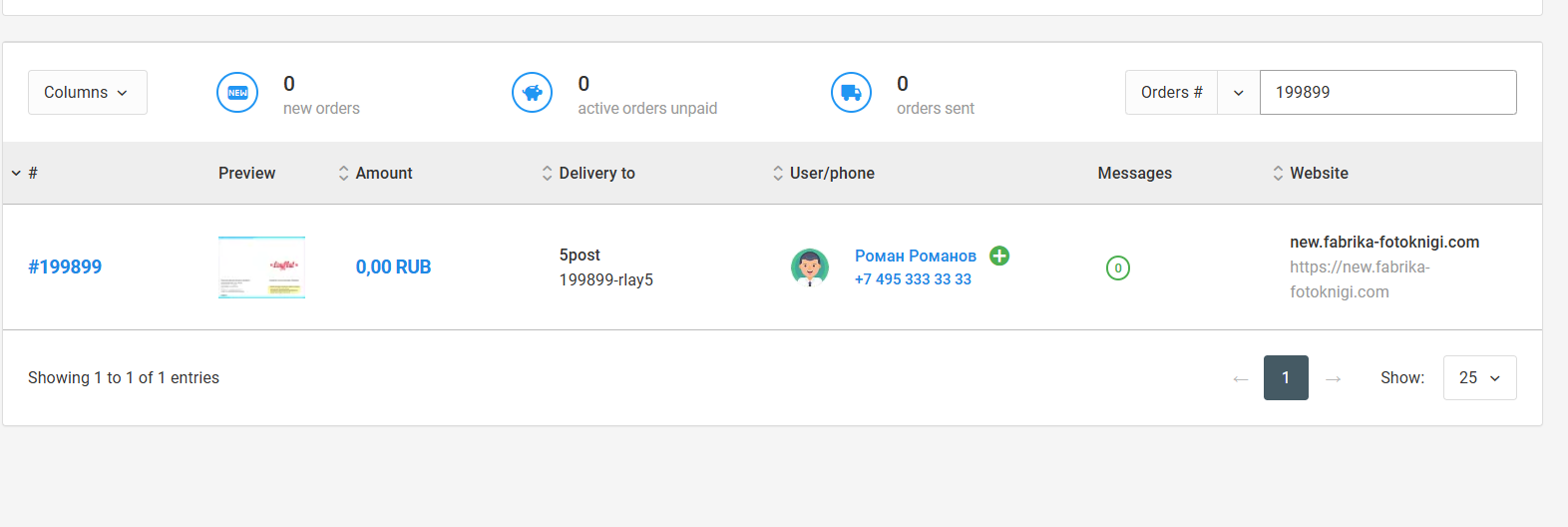Click the green plus icon beside Роман Романов
This screenshot has width=1568, height=527.
pyautogui.click(x=999, y=256)
